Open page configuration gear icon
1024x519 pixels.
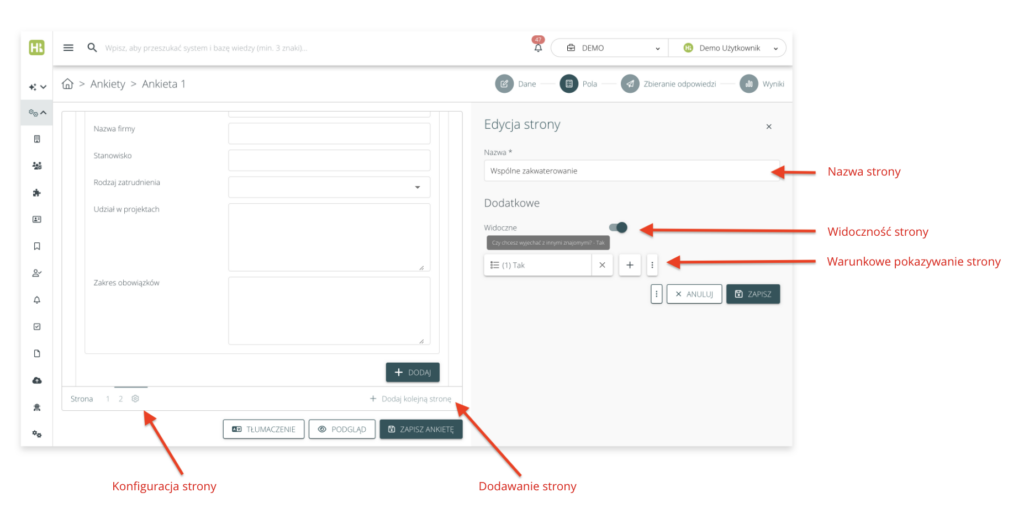tap(135, 398)
